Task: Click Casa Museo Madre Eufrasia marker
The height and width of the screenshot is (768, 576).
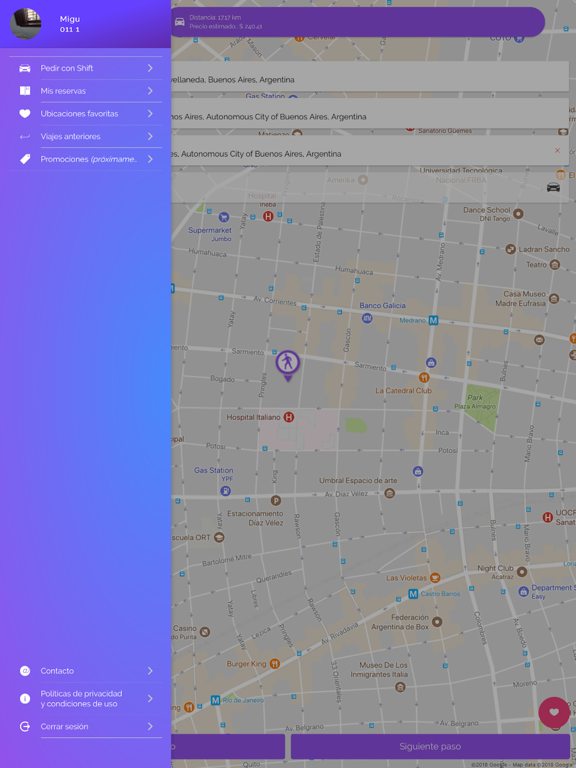Action: click(x=554, y=298)
